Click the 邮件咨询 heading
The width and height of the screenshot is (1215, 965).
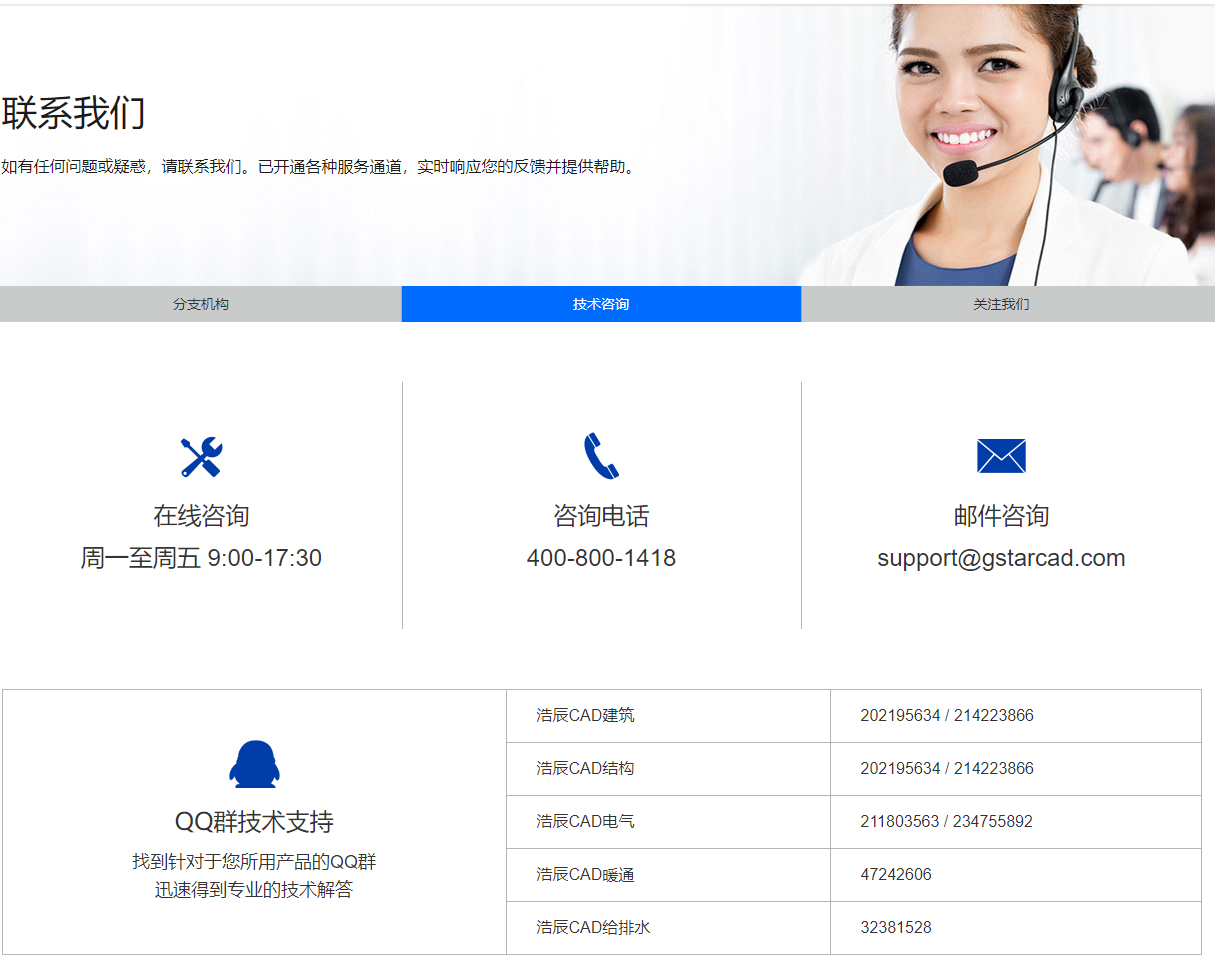1001,516
